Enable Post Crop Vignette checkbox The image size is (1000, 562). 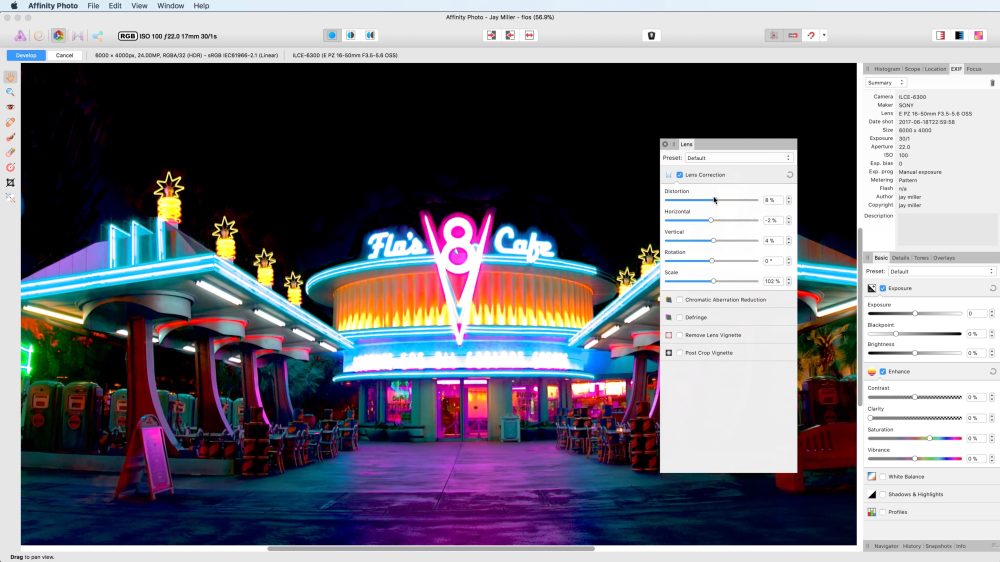pos(680,353)
